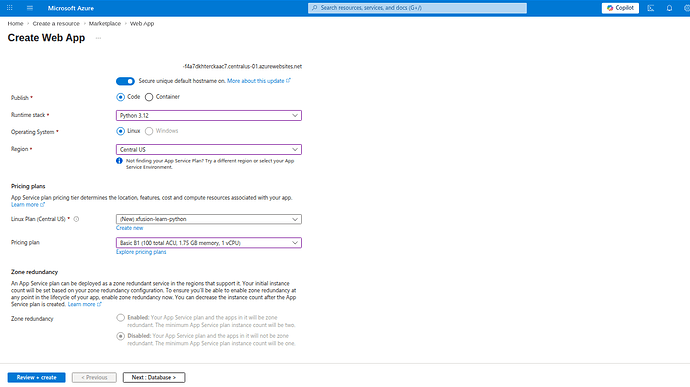
Task: Toggle Secure unique default hostname switch
Action: tap(125, 81)
